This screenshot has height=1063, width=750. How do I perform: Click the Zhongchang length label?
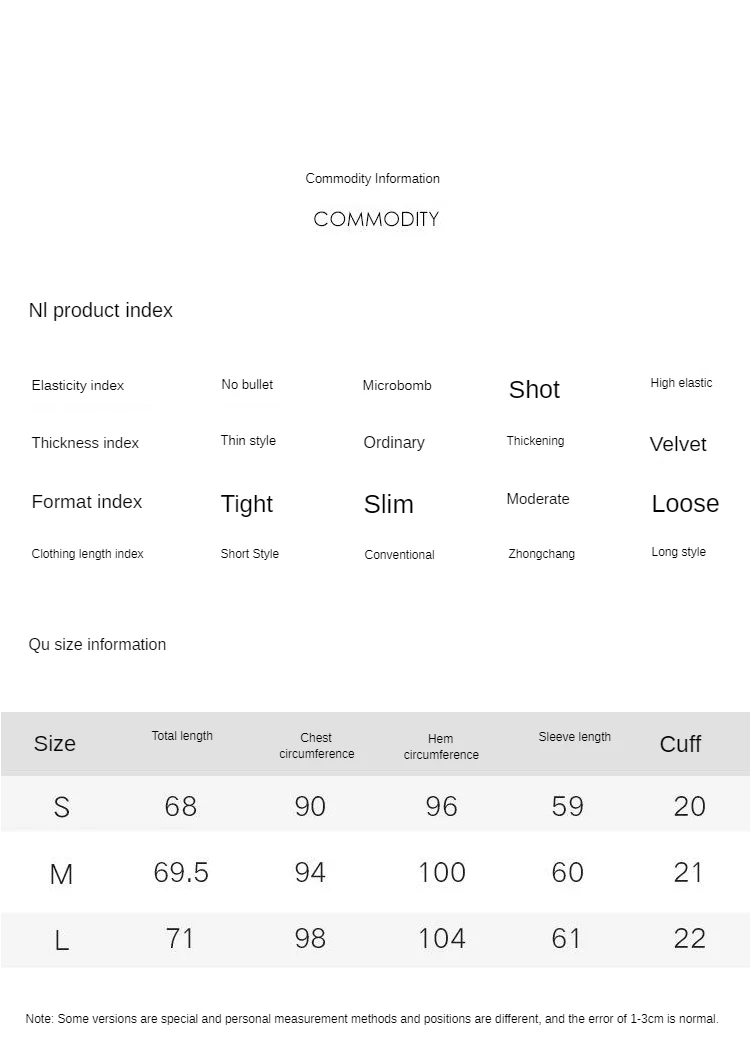tap(541, 554)
